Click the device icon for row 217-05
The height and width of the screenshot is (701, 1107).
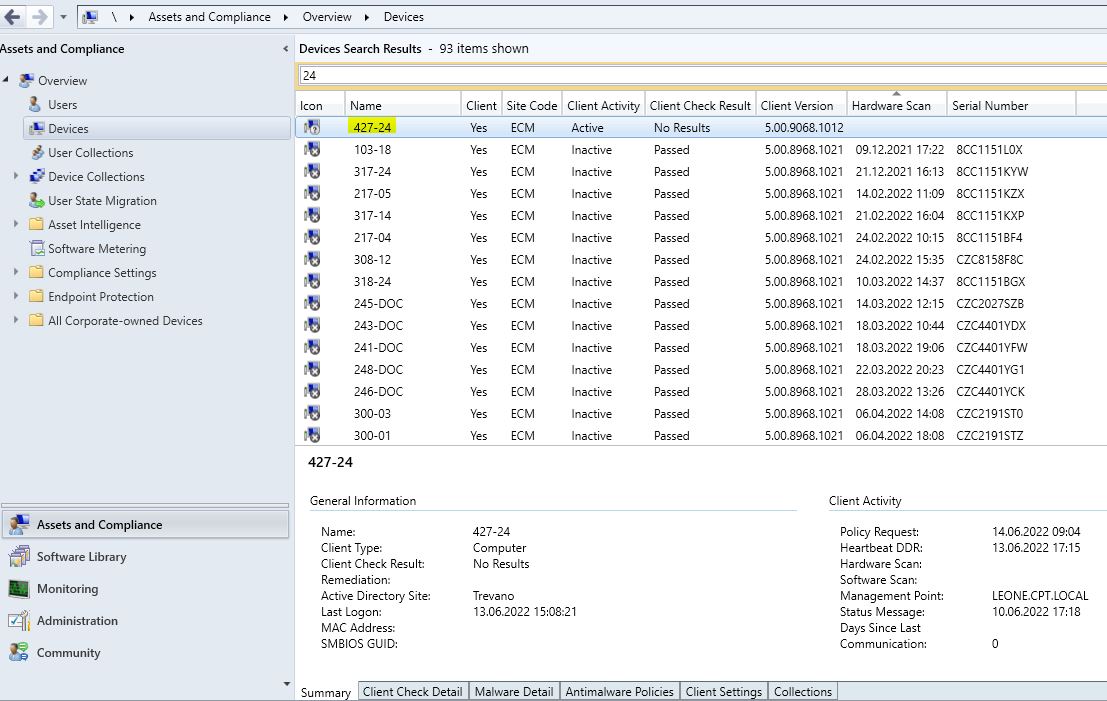coord(312,193)
